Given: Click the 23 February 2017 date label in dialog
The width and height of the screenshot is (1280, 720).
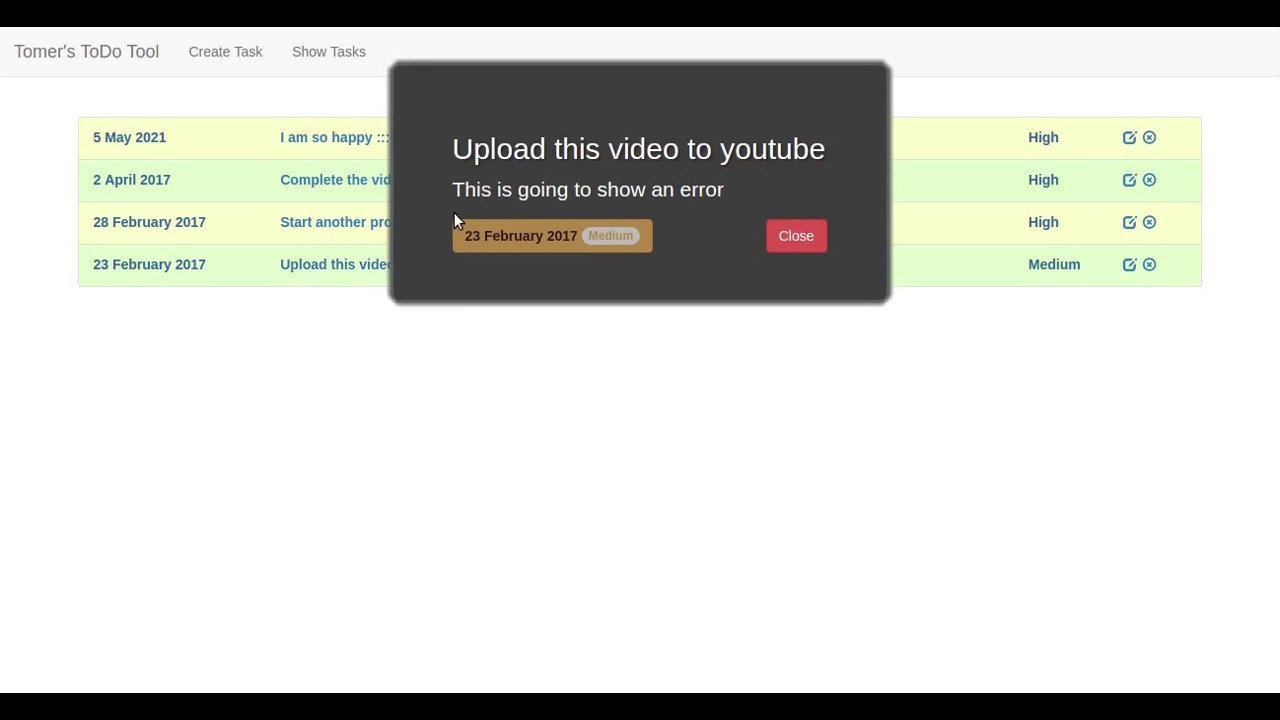Looking at the screenshot, I should (x=520, y=236).
